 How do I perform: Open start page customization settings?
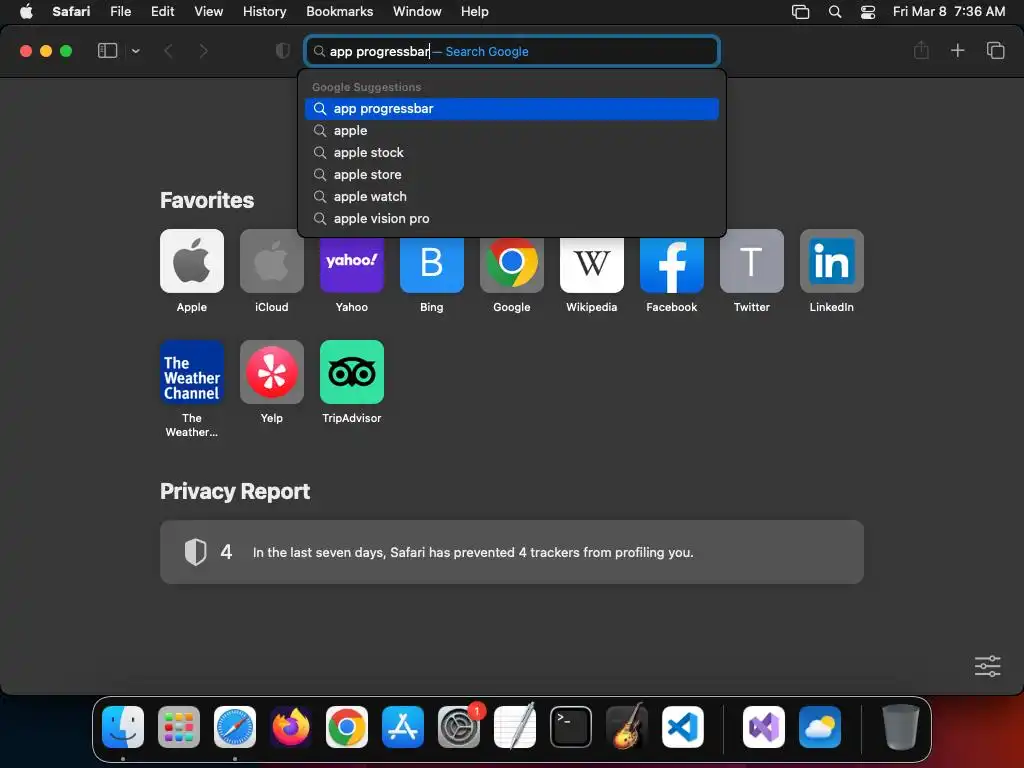coord(987,666)
